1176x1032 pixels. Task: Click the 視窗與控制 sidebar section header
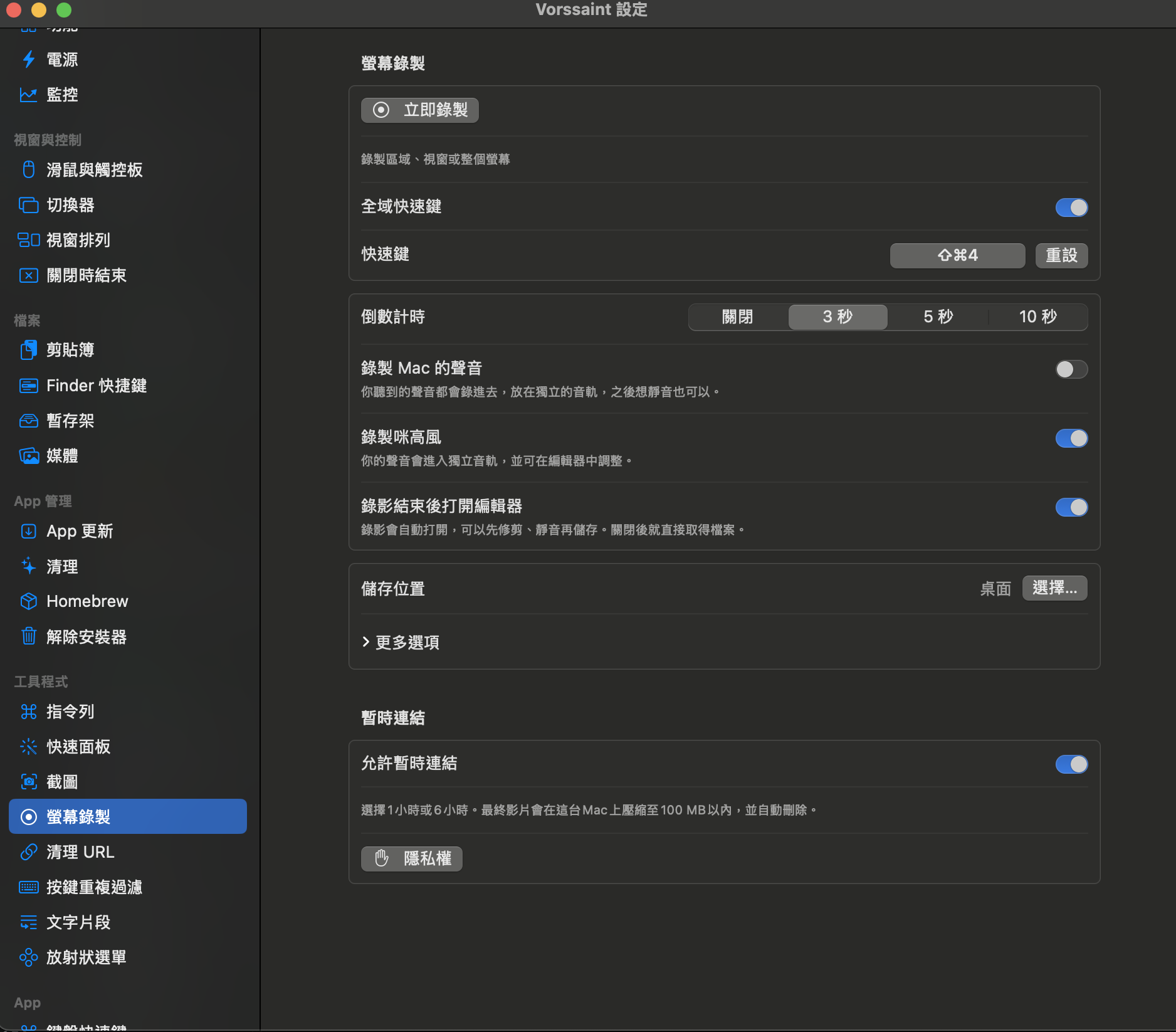pyautogui.click(x=48, y=140)
